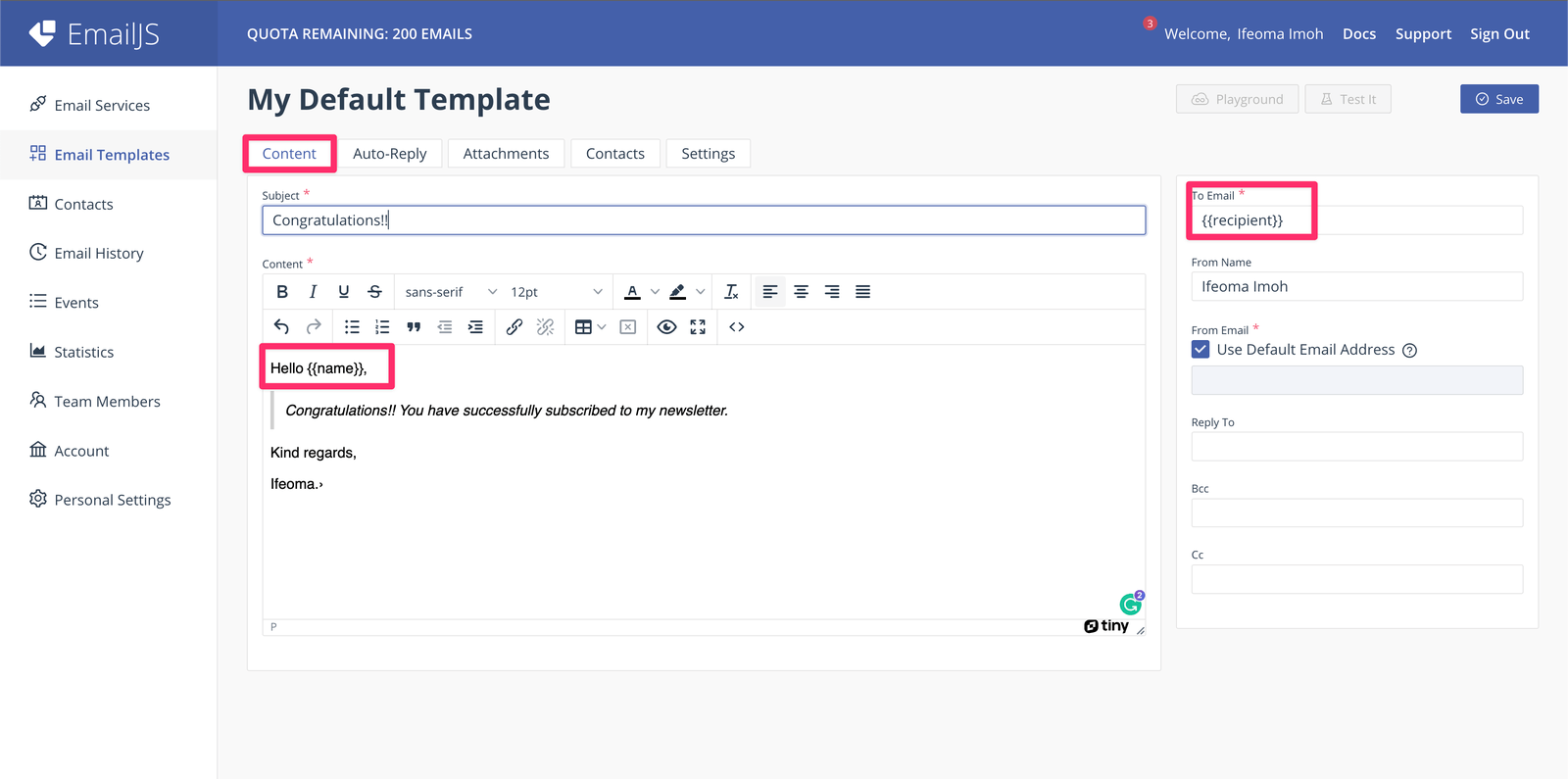Open the 12pt font size dropdown
Image resolution: width=1568 pixels, height=779 pixels.
coord(556,292)
